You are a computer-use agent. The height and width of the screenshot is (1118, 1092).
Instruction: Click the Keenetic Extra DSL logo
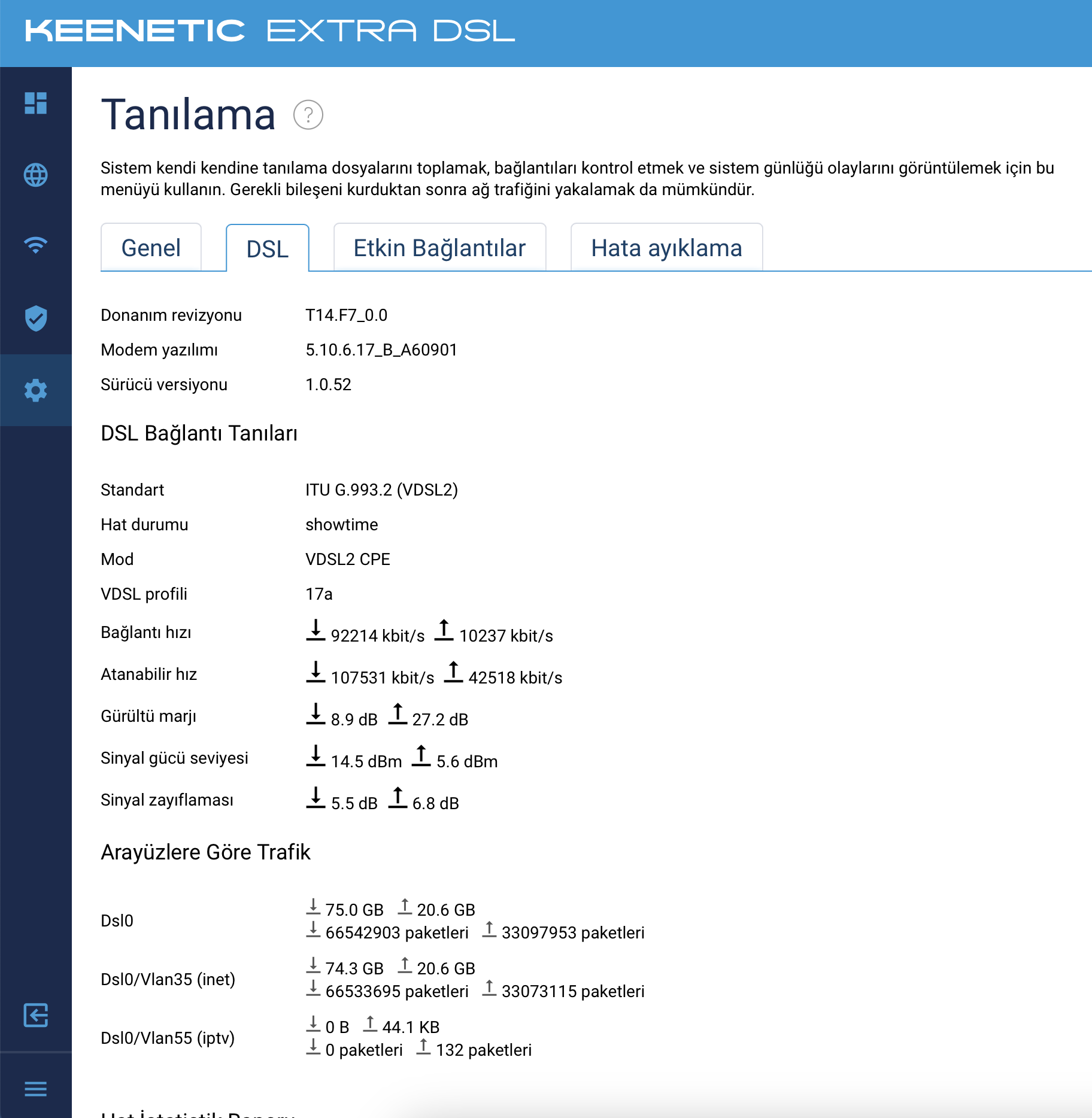270,31
